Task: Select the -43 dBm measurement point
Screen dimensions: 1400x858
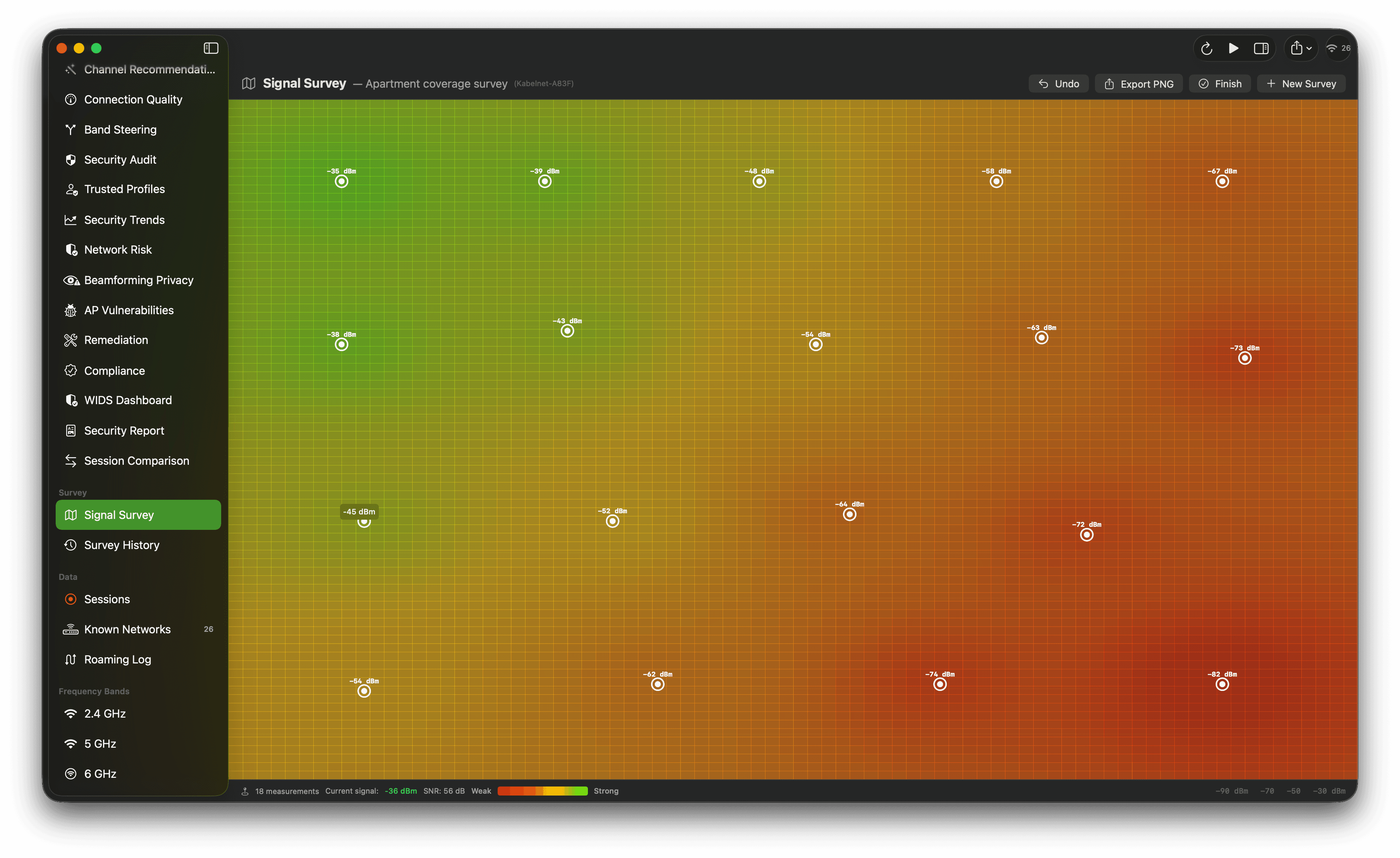Action: (568, 331)
